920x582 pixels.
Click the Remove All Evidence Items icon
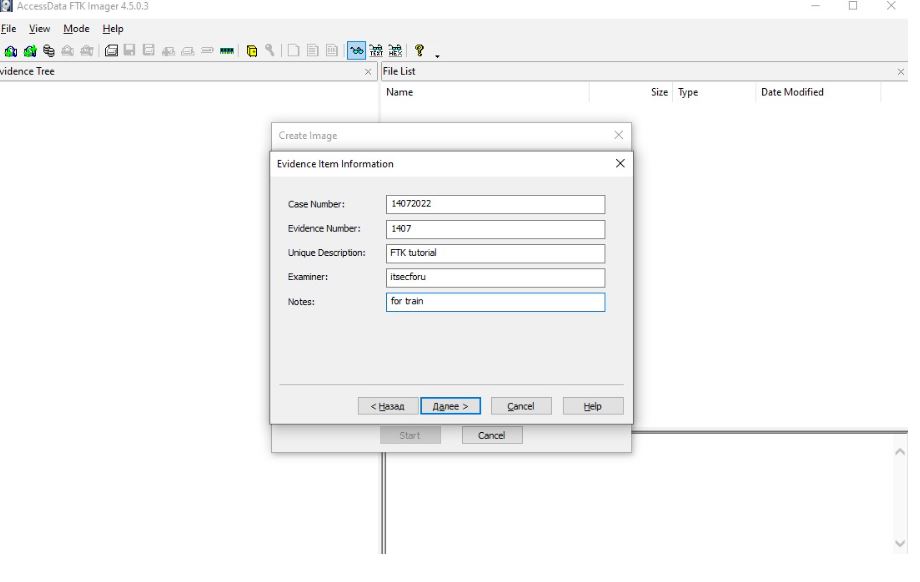pos(87,51)
